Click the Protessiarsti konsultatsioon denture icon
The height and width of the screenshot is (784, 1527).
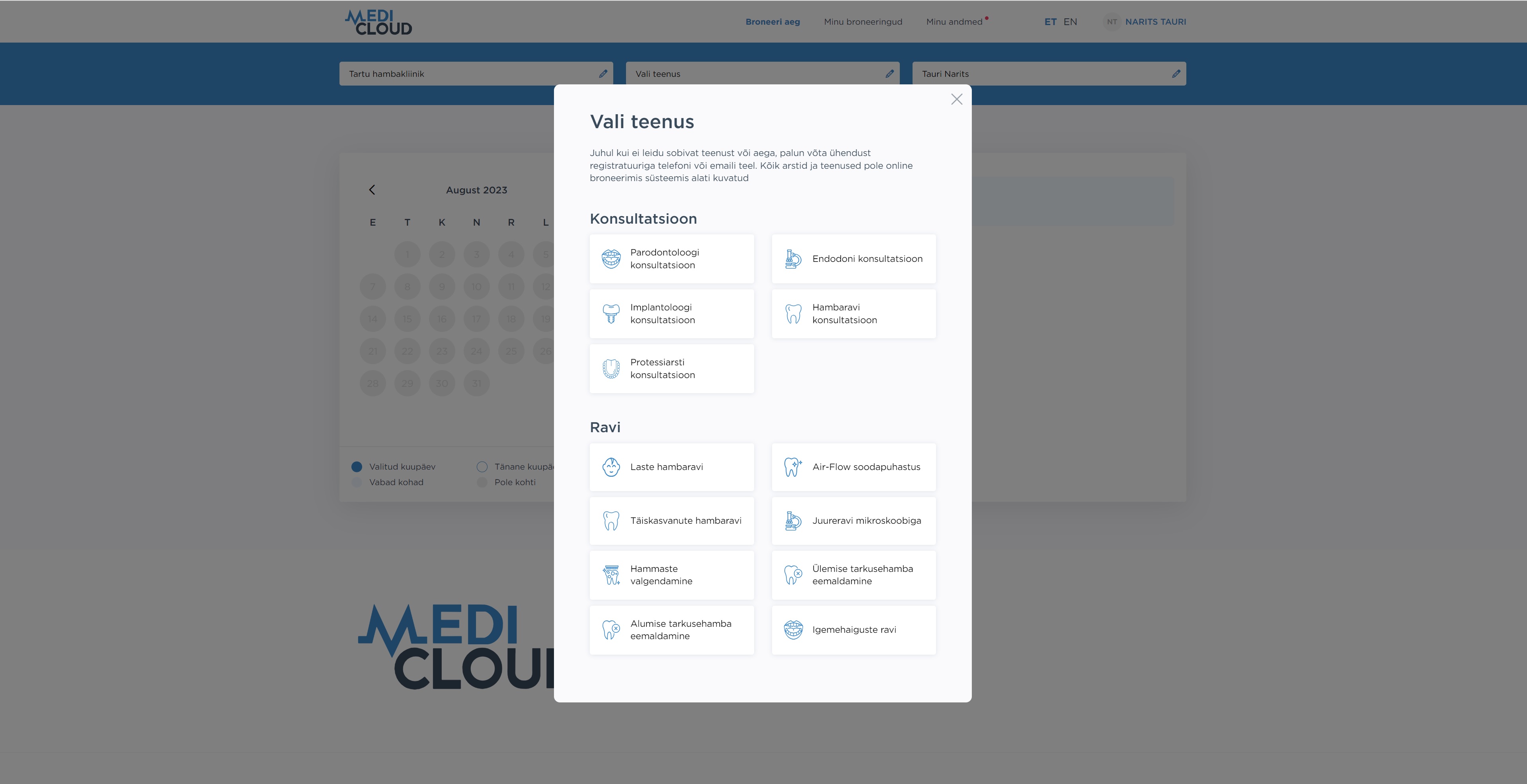[x=611, y=369]
